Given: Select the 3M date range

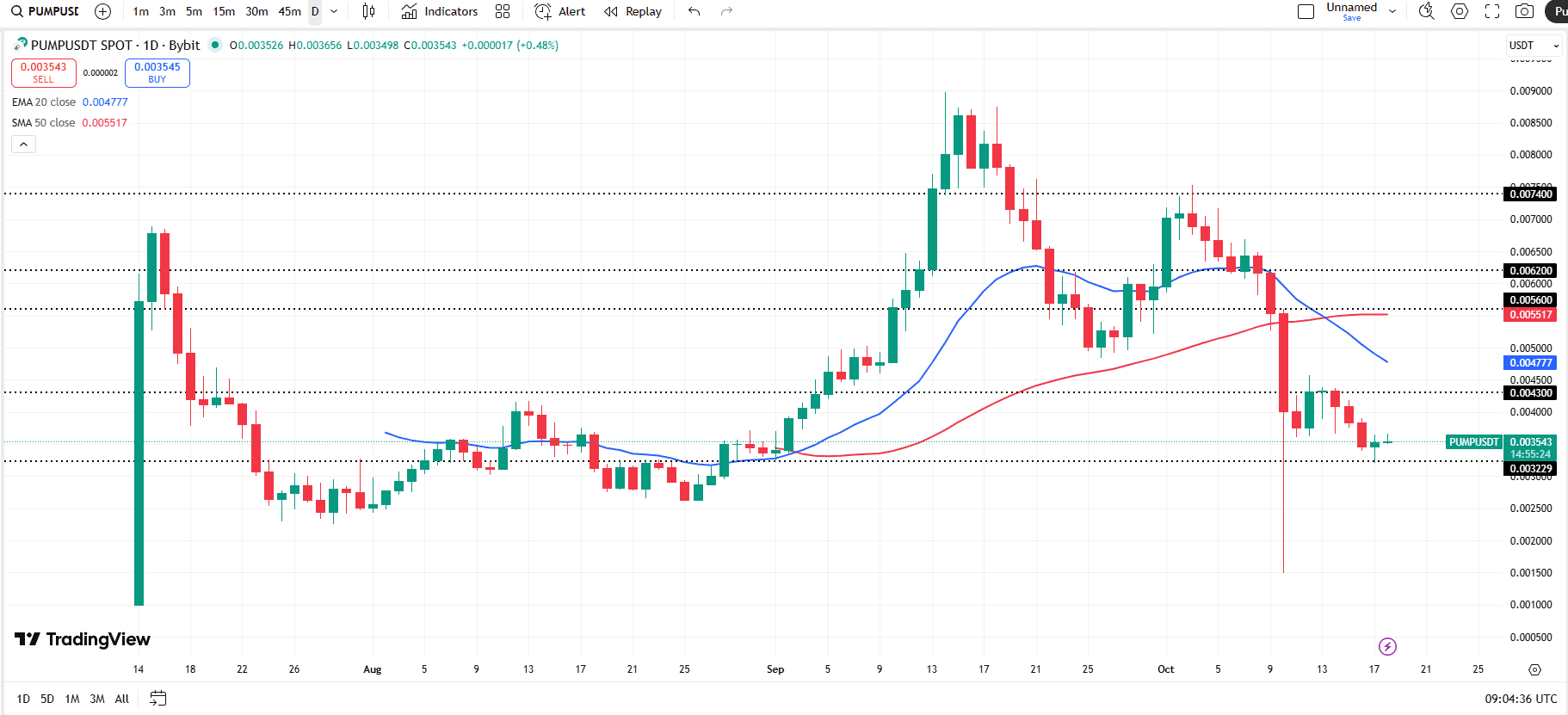Looking at the screenshot, I should tap(97, 699).
